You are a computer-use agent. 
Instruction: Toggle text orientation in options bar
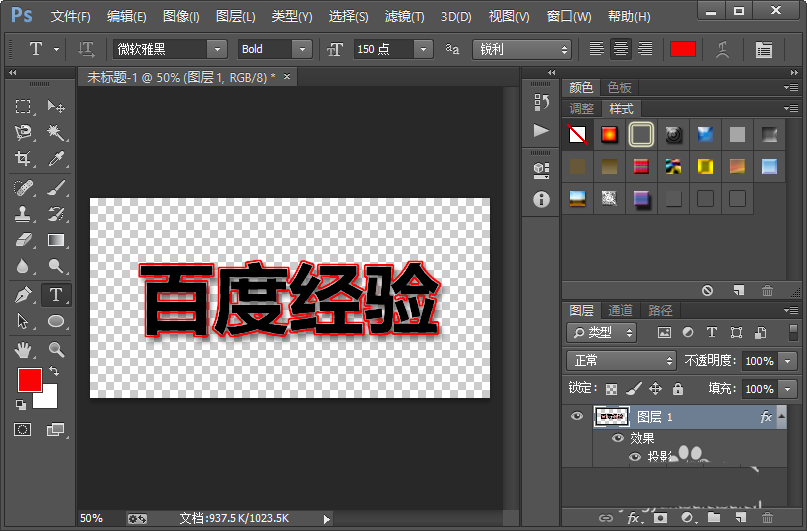86,49
